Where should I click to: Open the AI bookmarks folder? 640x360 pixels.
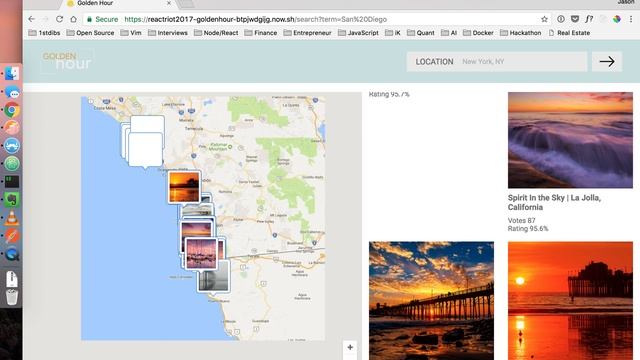tap(449, 33)
